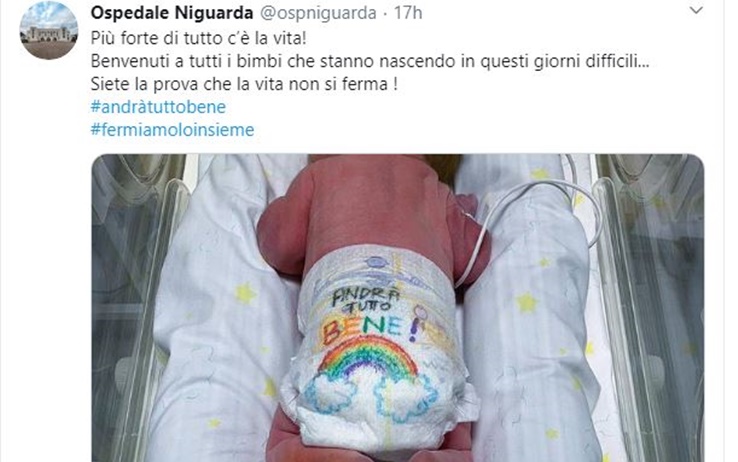Click the Ospedale Niguarda display name

(x=172, y=13)
